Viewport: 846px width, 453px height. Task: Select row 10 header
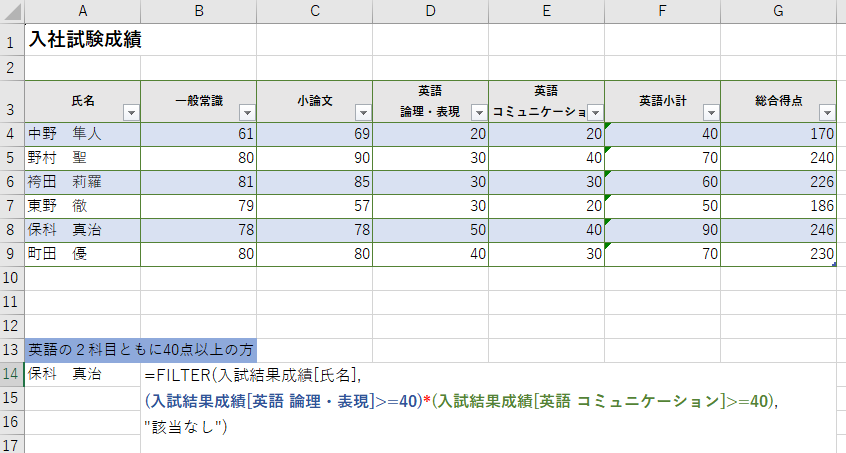tap(12, 278)
